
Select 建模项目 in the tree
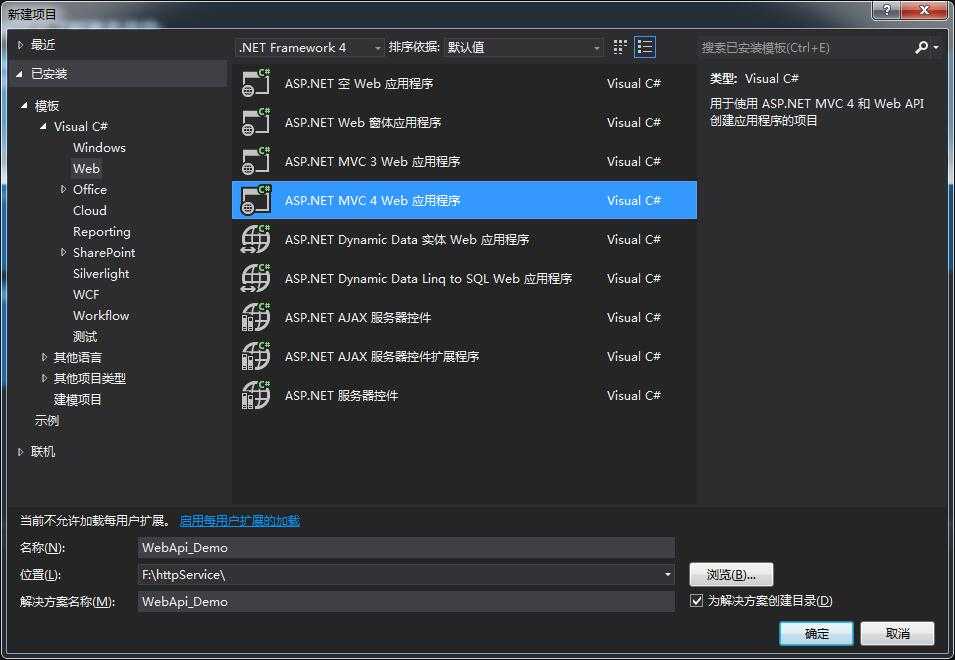pyautogui.click(x=77, y=399)
